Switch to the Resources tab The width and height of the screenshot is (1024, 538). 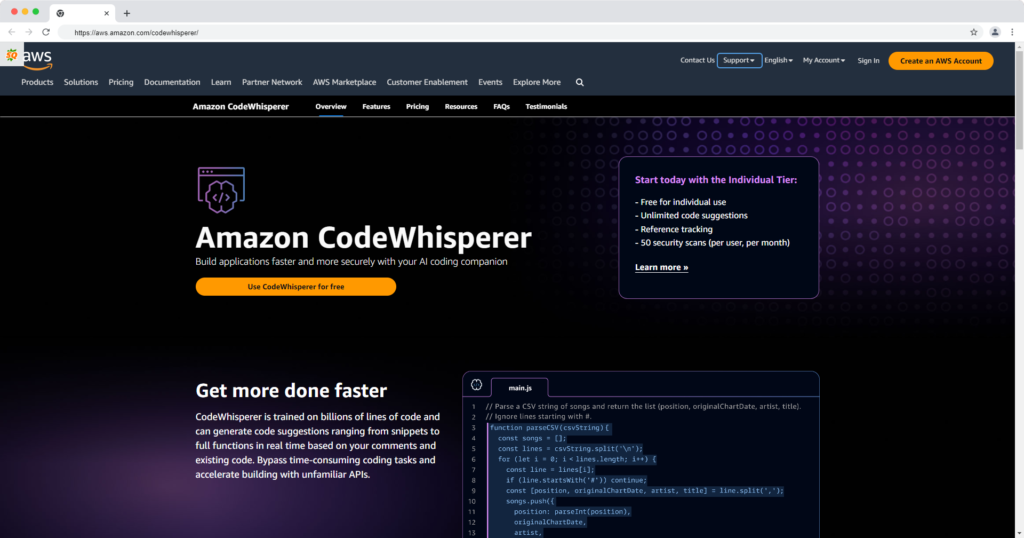[461, 106]
